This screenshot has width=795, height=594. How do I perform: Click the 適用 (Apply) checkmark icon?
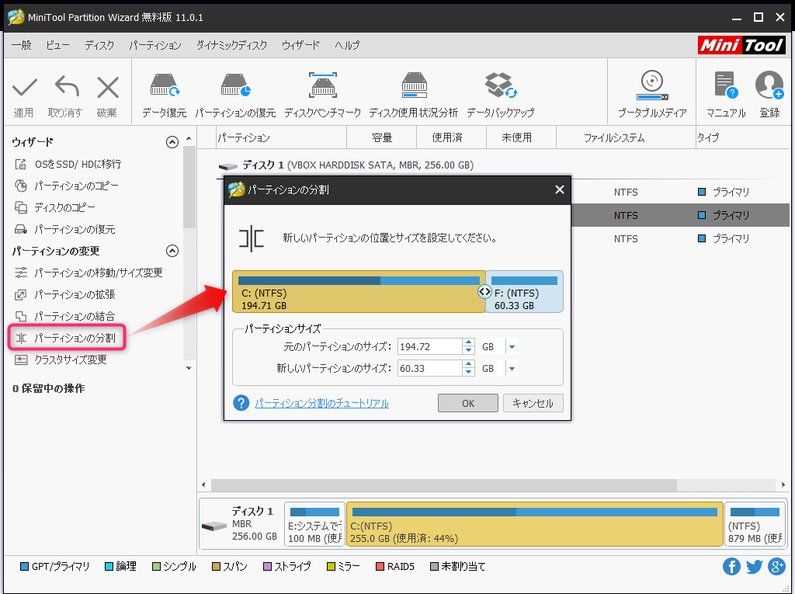tap(24, 87)
